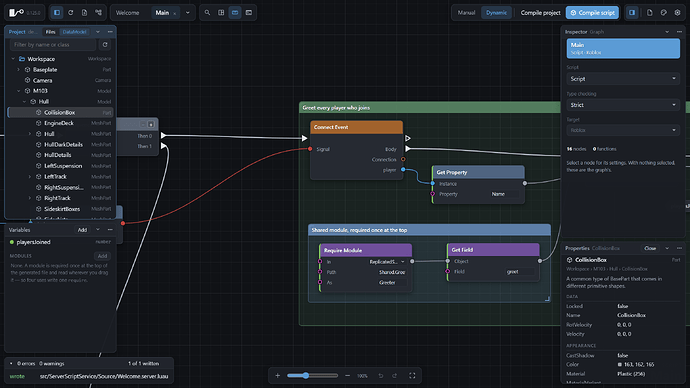This screenshot has width=690, height=388.
Task: Click Add in the Variables panel header
Action: tap(82, 230)
